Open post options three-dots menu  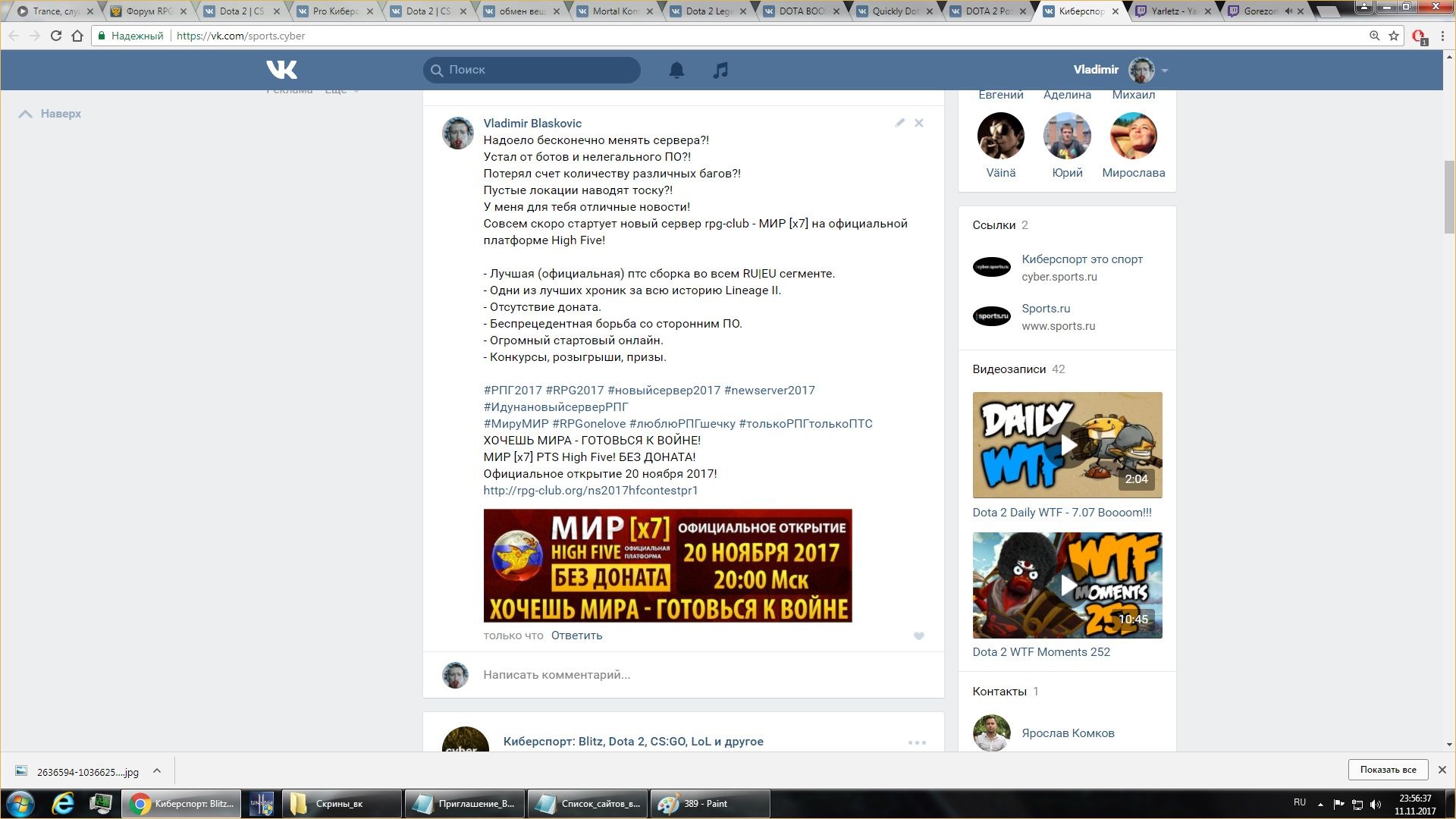[917, 742]
